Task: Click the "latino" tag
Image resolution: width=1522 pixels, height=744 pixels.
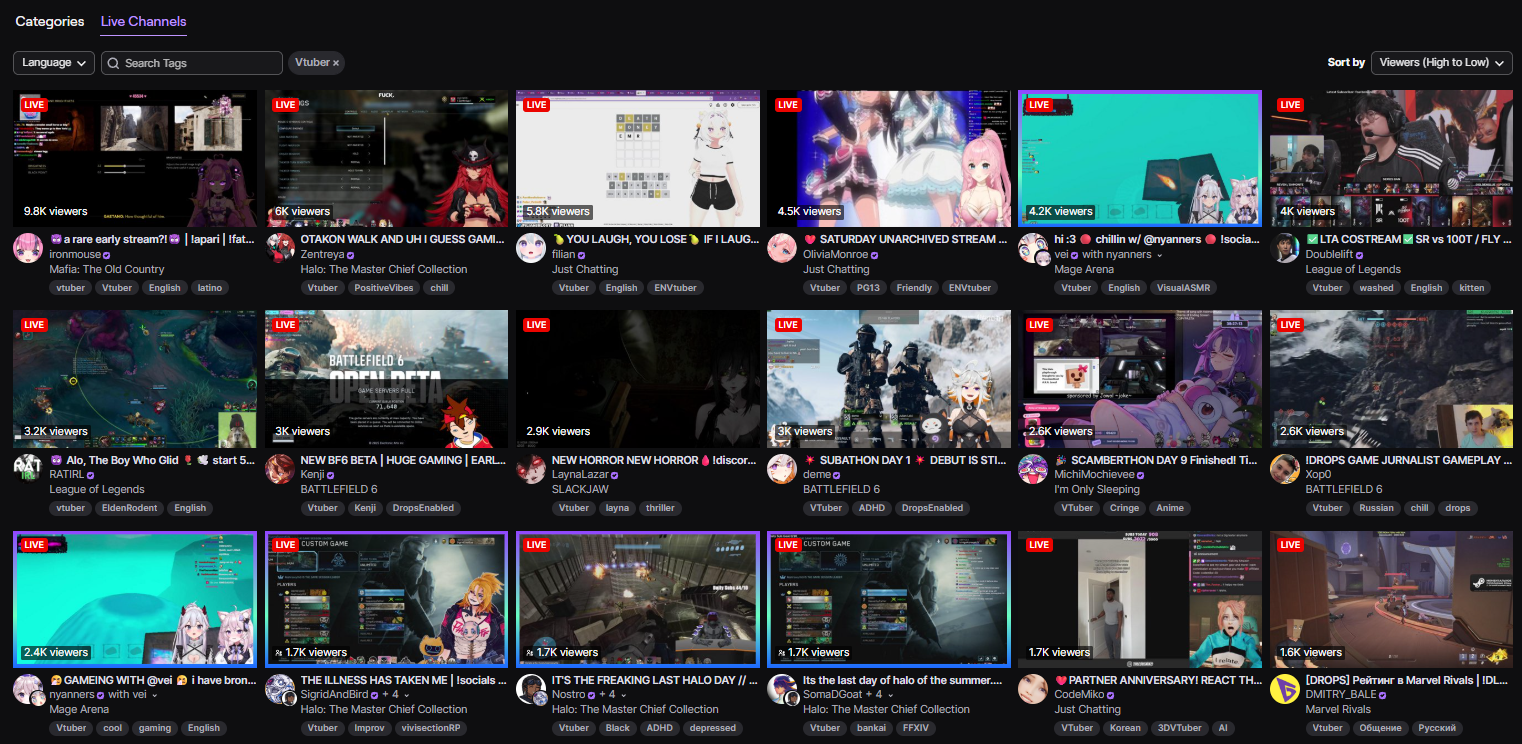Action: coord(211,288)
